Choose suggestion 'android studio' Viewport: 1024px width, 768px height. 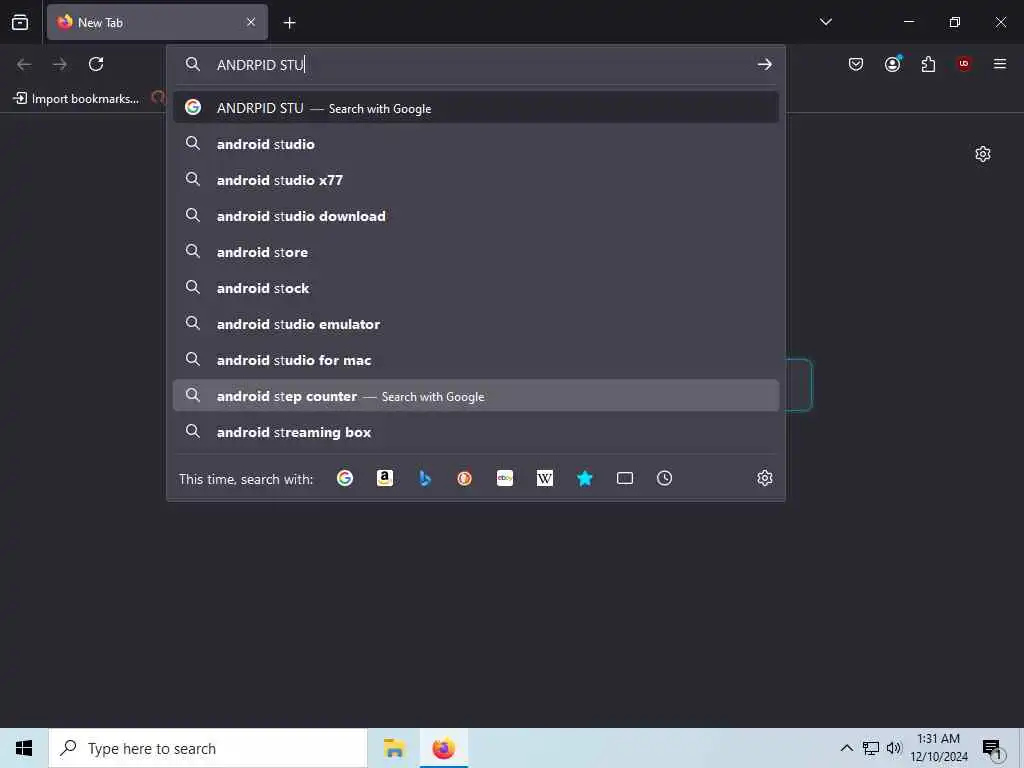(475, 144)
